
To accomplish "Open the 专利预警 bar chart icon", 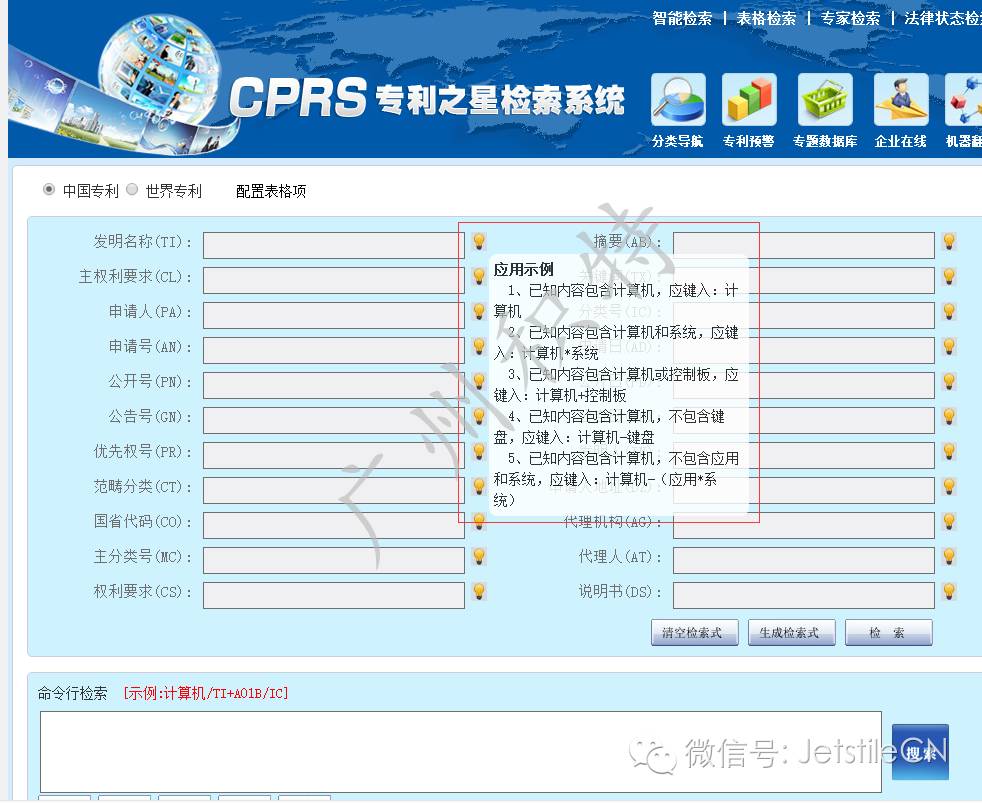I will coord(748,100).
